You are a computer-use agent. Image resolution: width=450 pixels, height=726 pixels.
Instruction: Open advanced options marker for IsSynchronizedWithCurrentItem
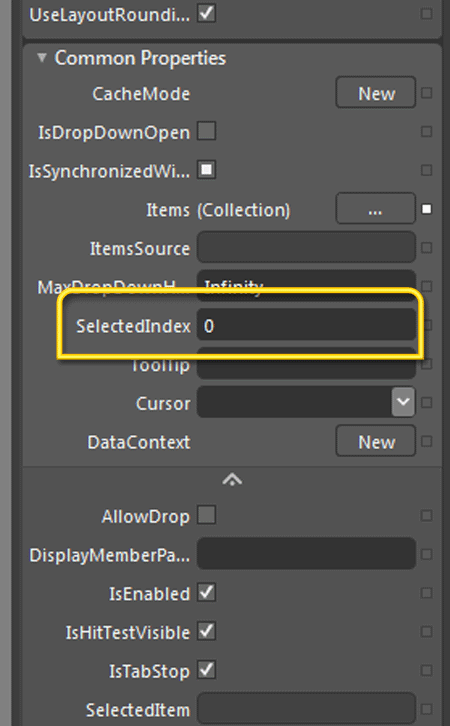click(x=426, y=170)
